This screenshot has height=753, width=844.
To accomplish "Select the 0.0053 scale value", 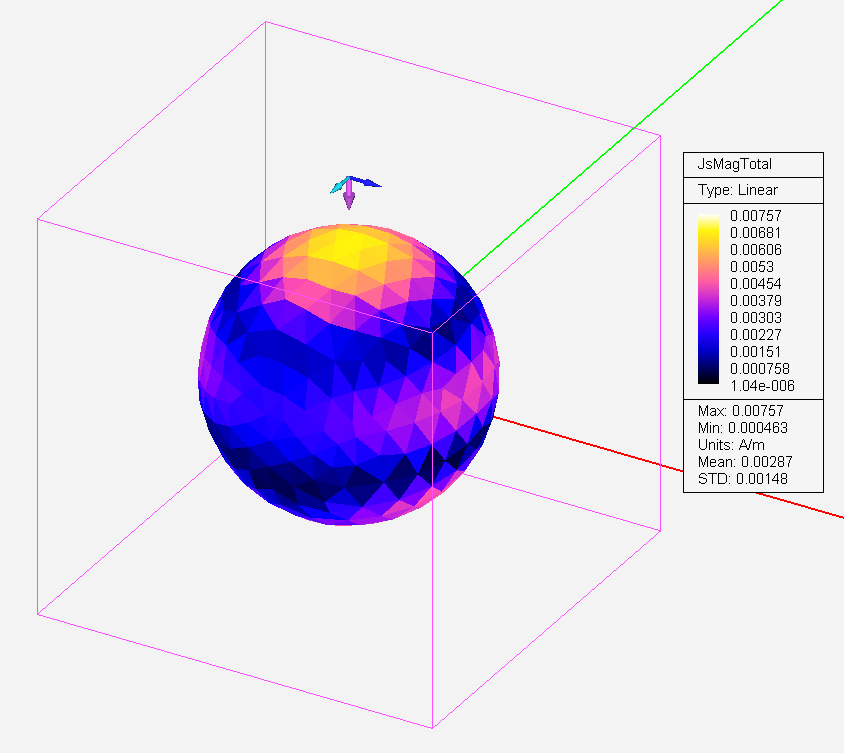I will click(x=751, y=267).
